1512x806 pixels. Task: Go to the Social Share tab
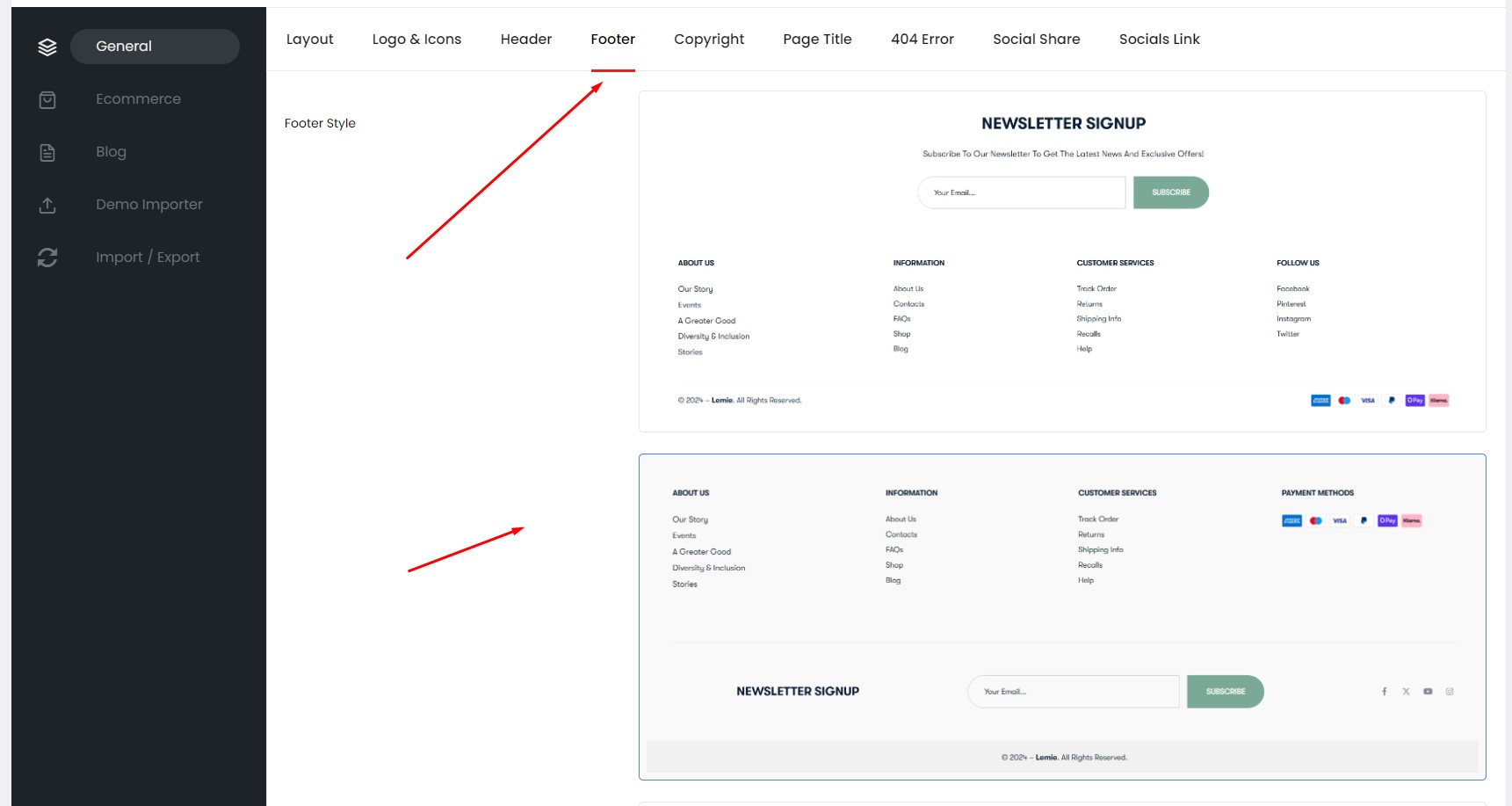(1036, 40)
